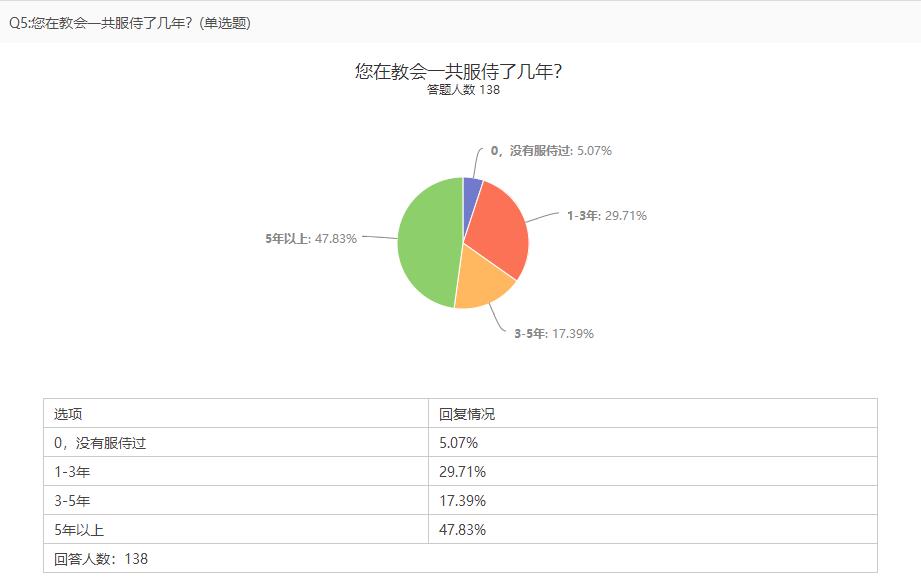The height and width of the screenshot is (580, 921).
Task: Click the 回答人数：138 footer row
Action: point(101,559)
